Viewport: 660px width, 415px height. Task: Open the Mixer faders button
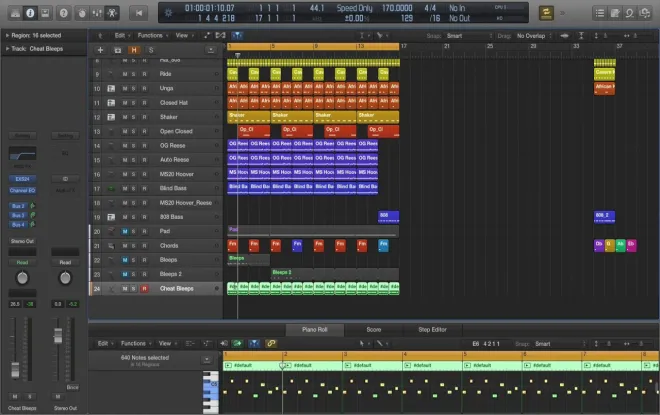(97, 13)
